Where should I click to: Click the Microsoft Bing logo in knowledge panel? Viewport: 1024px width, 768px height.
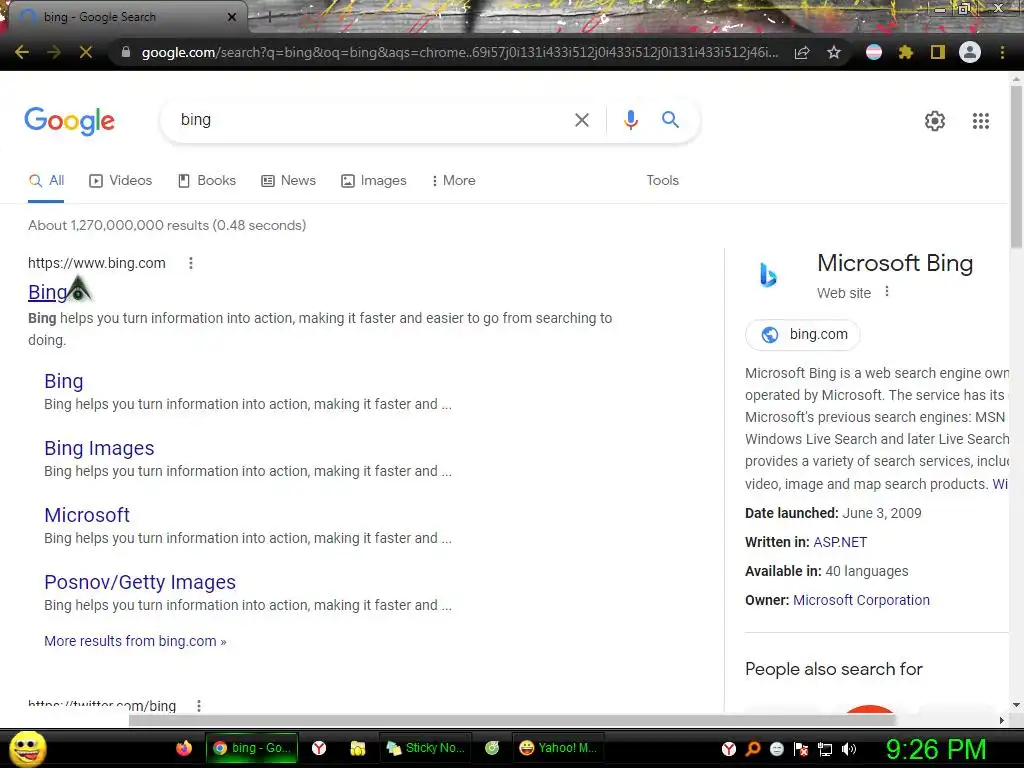(769, 274)
